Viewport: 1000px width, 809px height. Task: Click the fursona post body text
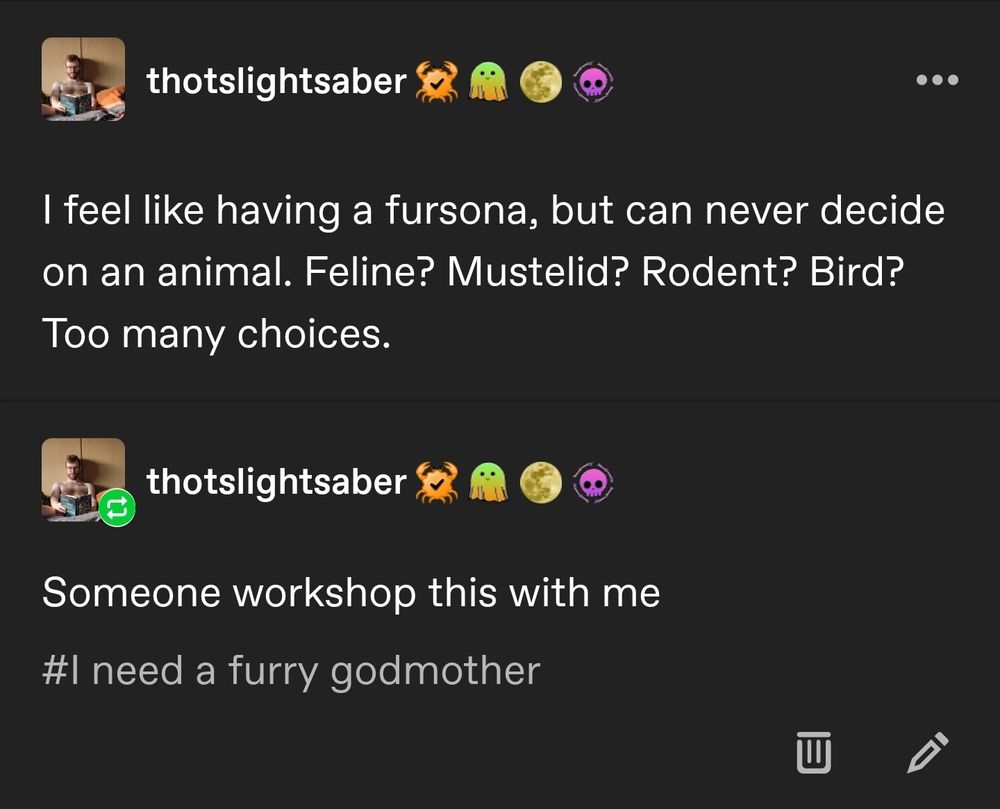[493, 272]
